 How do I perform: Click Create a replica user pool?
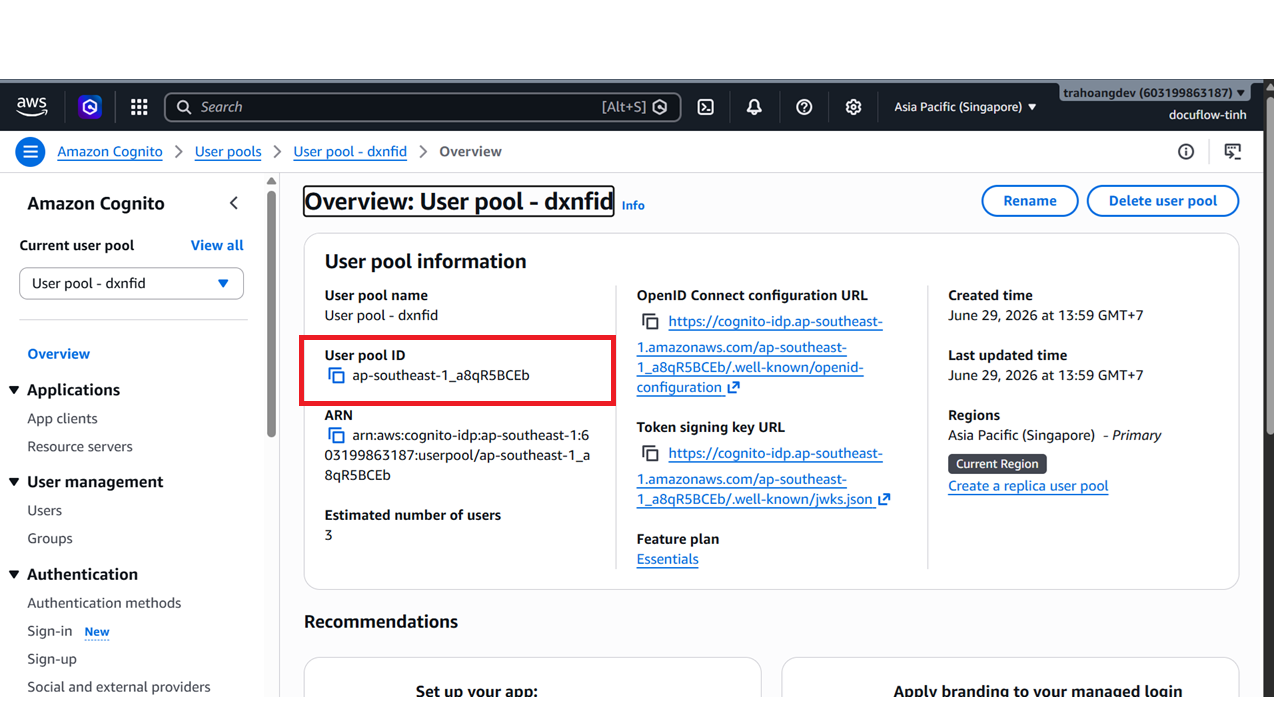pos(1028,486)
